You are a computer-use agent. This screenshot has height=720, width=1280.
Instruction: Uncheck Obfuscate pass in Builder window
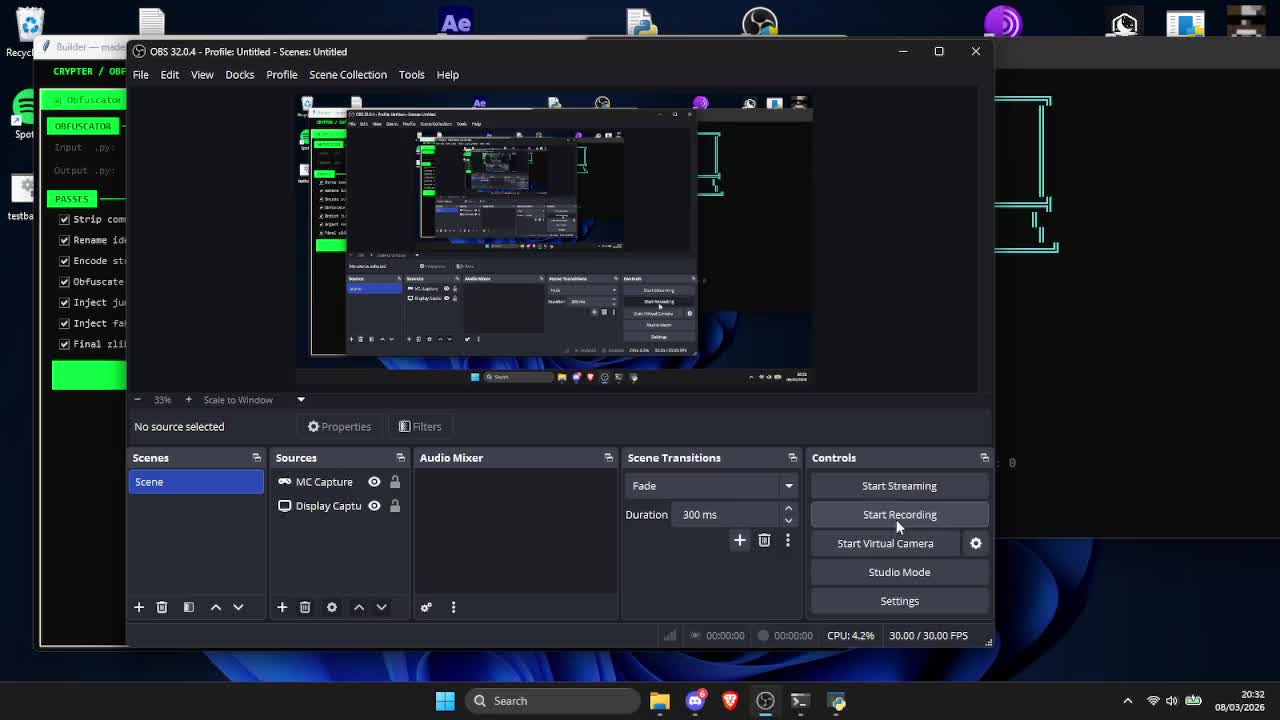click(65, 282)
